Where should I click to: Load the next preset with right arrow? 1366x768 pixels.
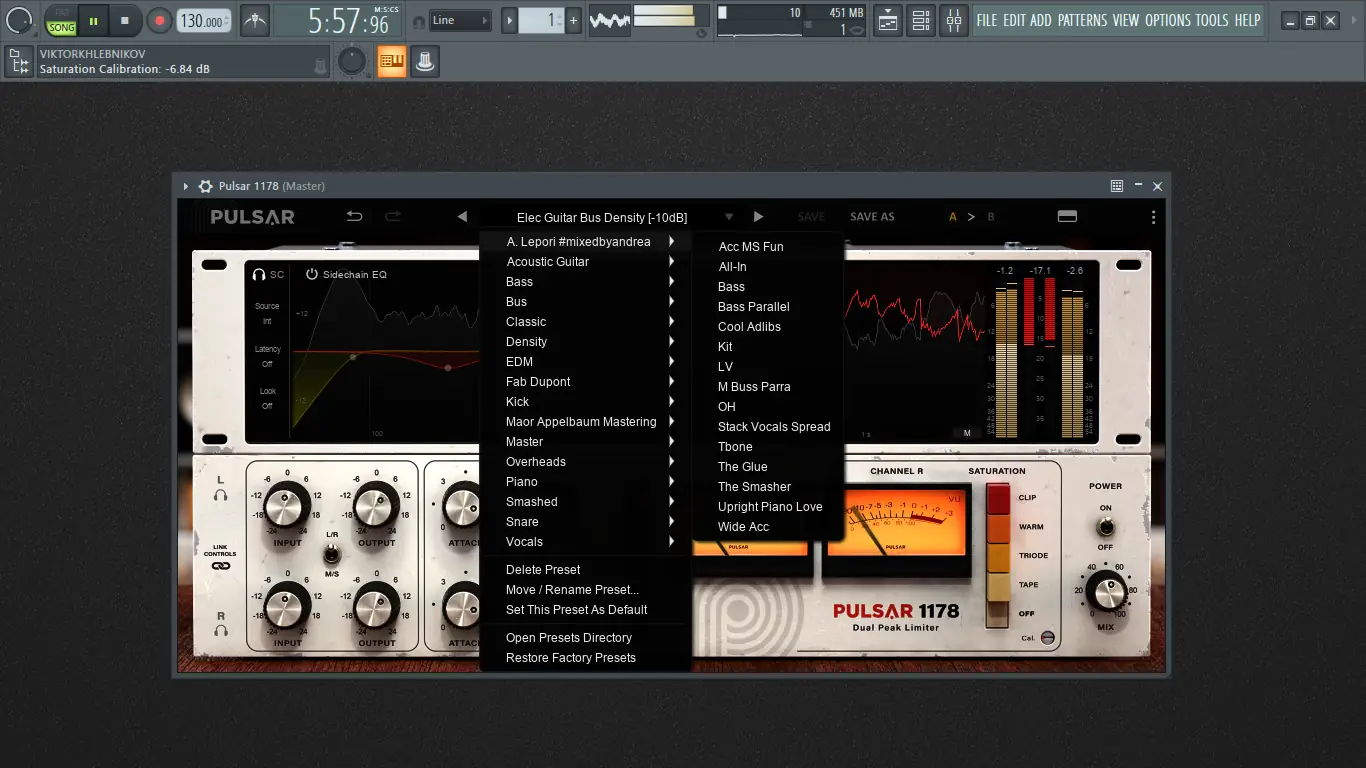[x=758, y=217]
